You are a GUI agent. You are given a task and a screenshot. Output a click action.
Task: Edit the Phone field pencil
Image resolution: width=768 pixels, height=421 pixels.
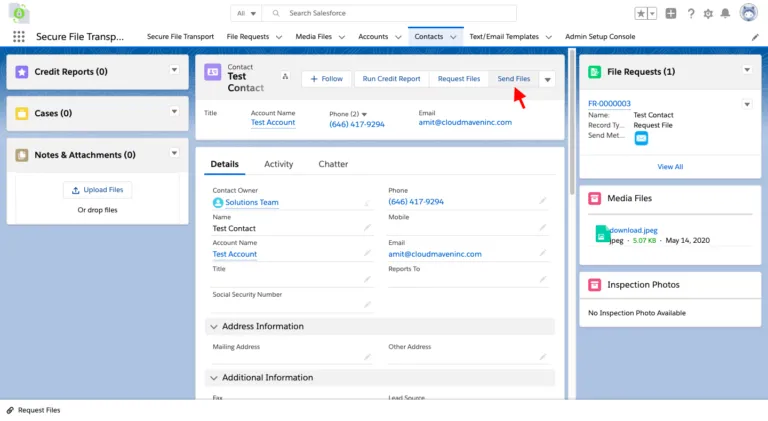[543, 201]
